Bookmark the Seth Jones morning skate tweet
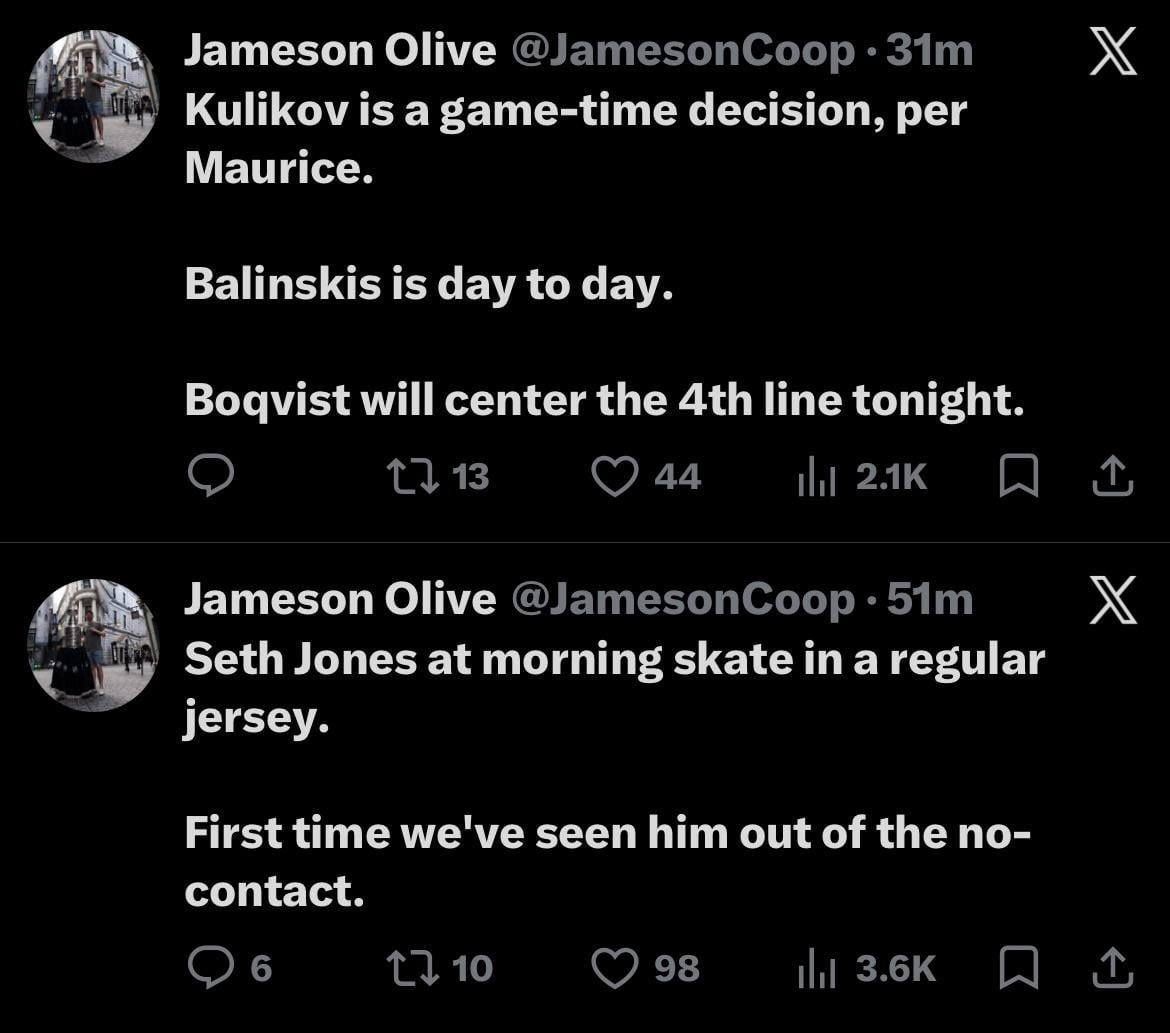 (x=1018, y=968)
